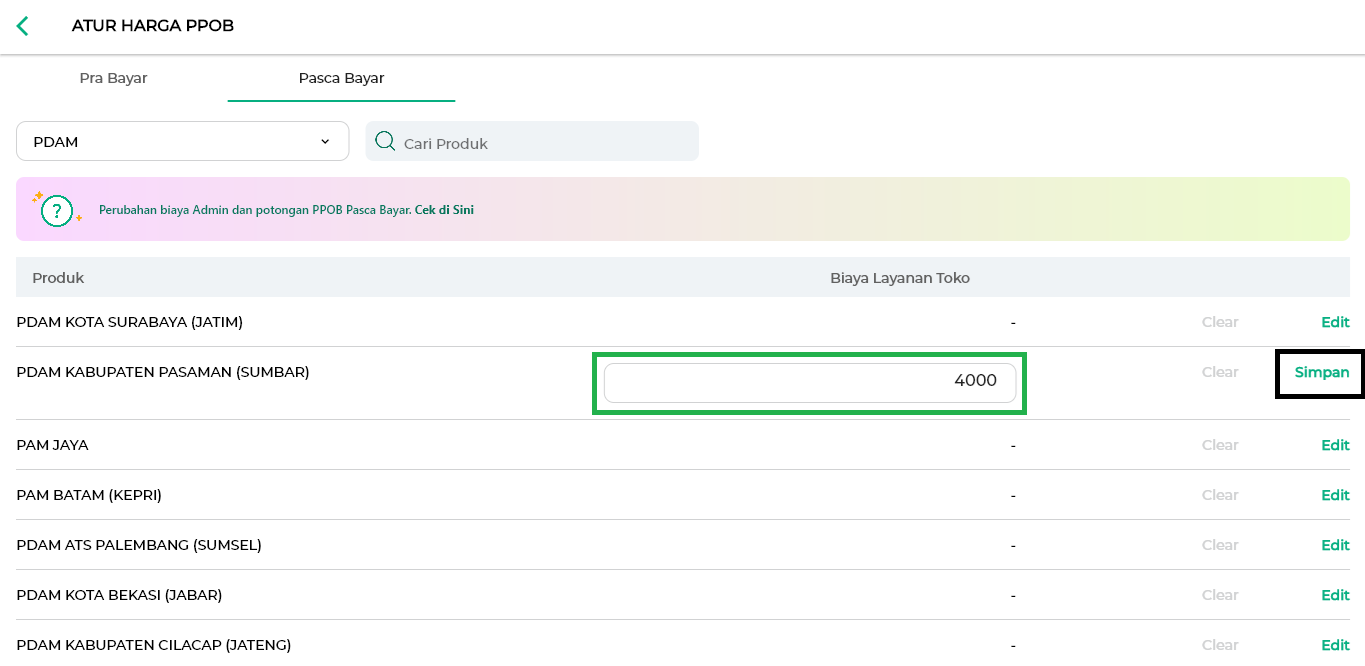Edit PAM Jaya service fee

point(1335,445)
